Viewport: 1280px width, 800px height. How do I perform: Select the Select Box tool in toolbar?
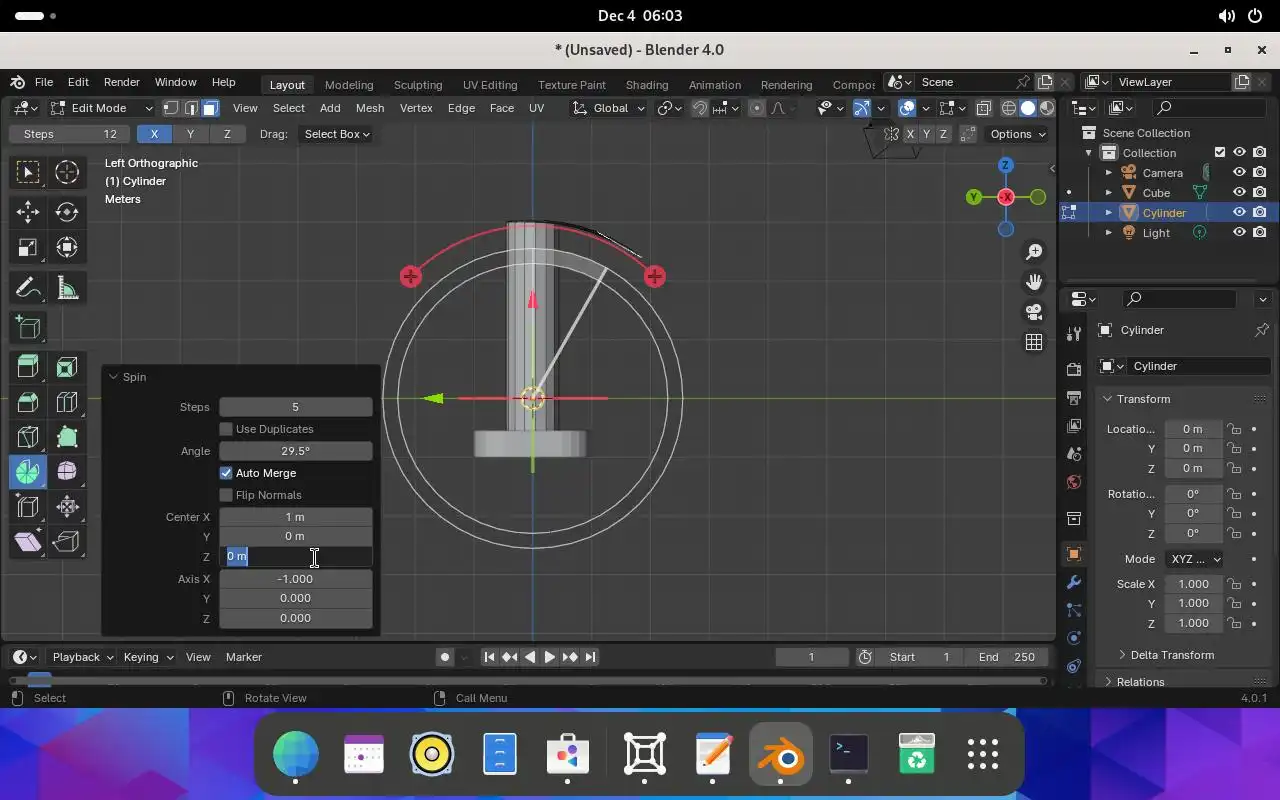point(28,172)
